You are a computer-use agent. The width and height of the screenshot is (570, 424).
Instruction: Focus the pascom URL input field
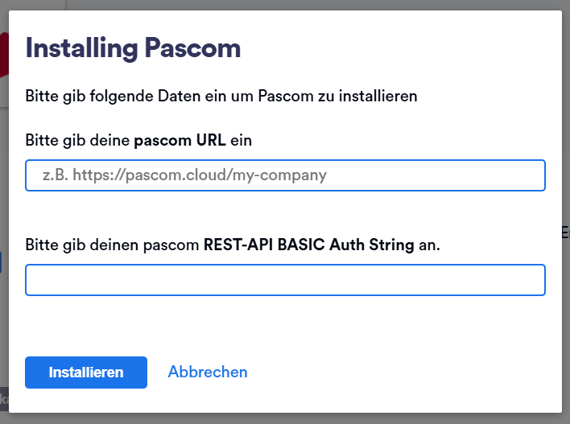(x=285, y=175)
